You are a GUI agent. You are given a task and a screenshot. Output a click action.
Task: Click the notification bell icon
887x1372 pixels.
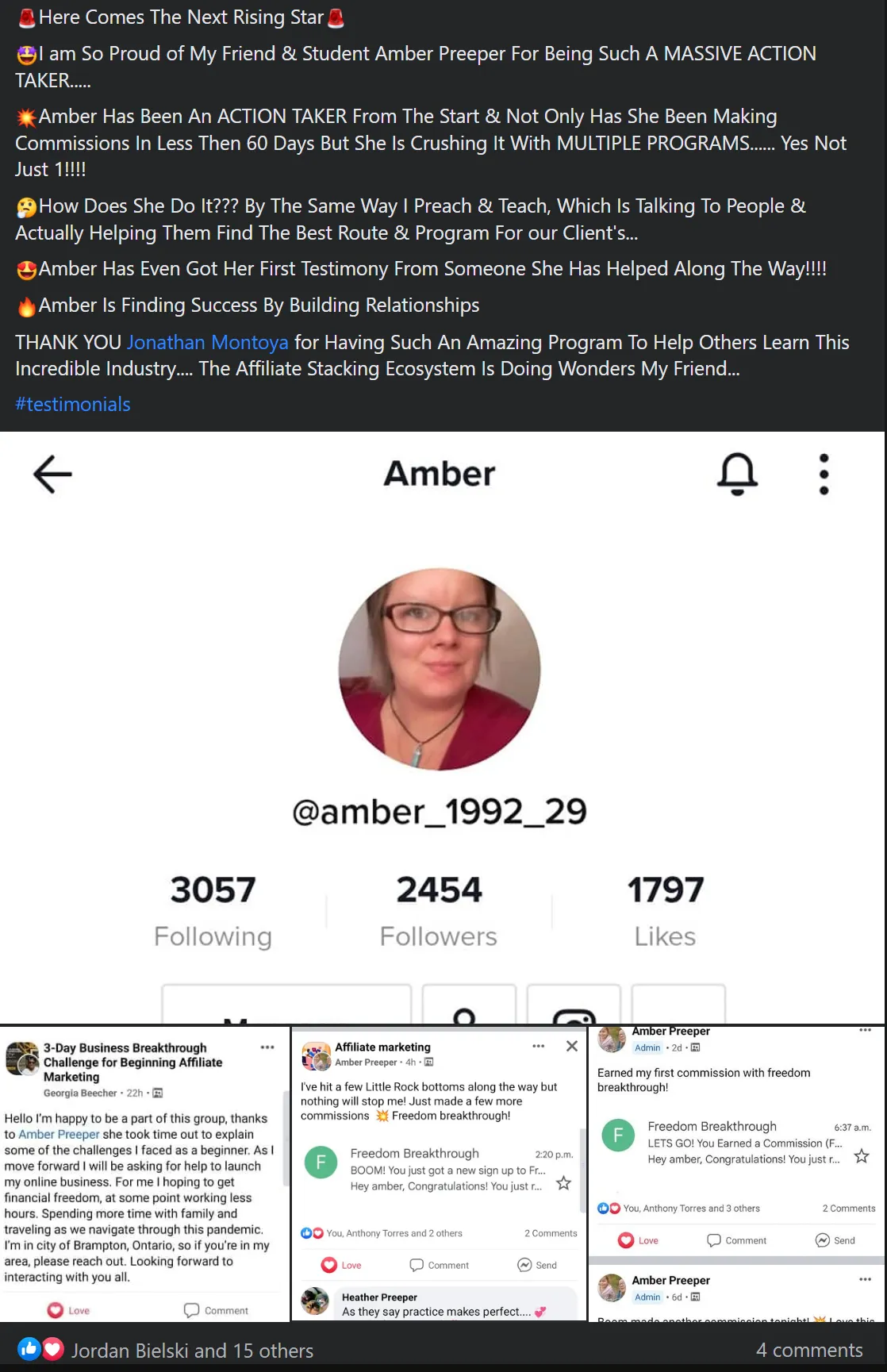coord(737,474)
